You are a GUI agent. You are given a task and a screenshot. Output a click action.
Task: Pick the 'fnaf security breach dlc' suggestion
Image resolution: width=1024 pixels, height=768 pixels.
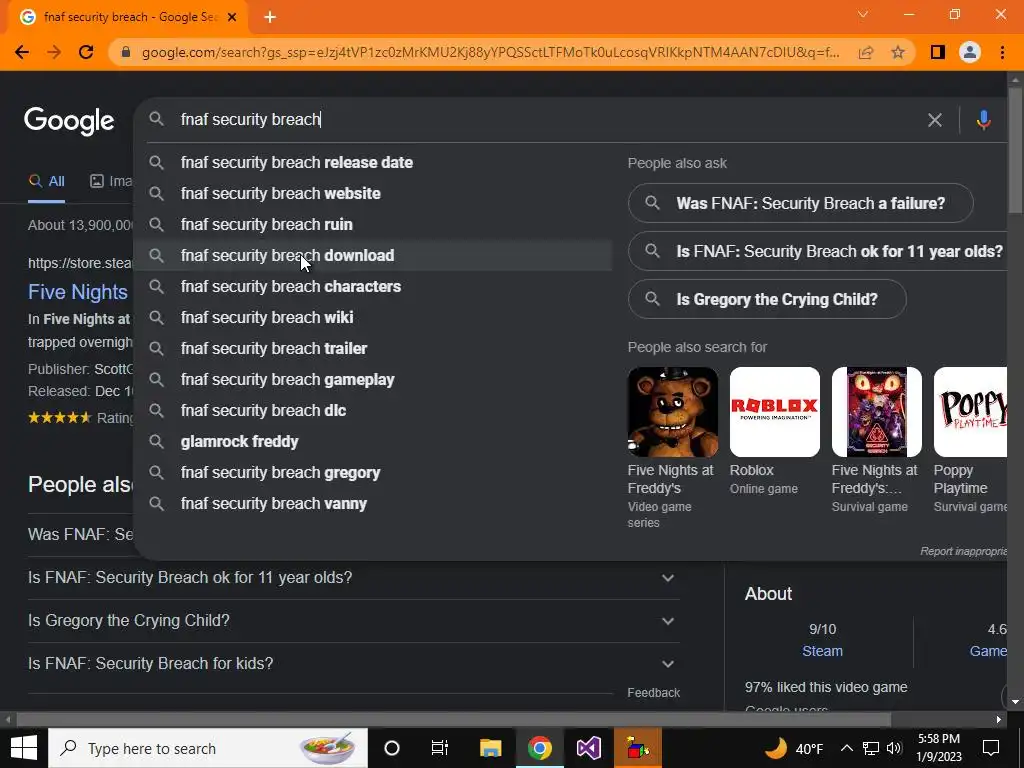pyautogui.click(x=373, y=411)
